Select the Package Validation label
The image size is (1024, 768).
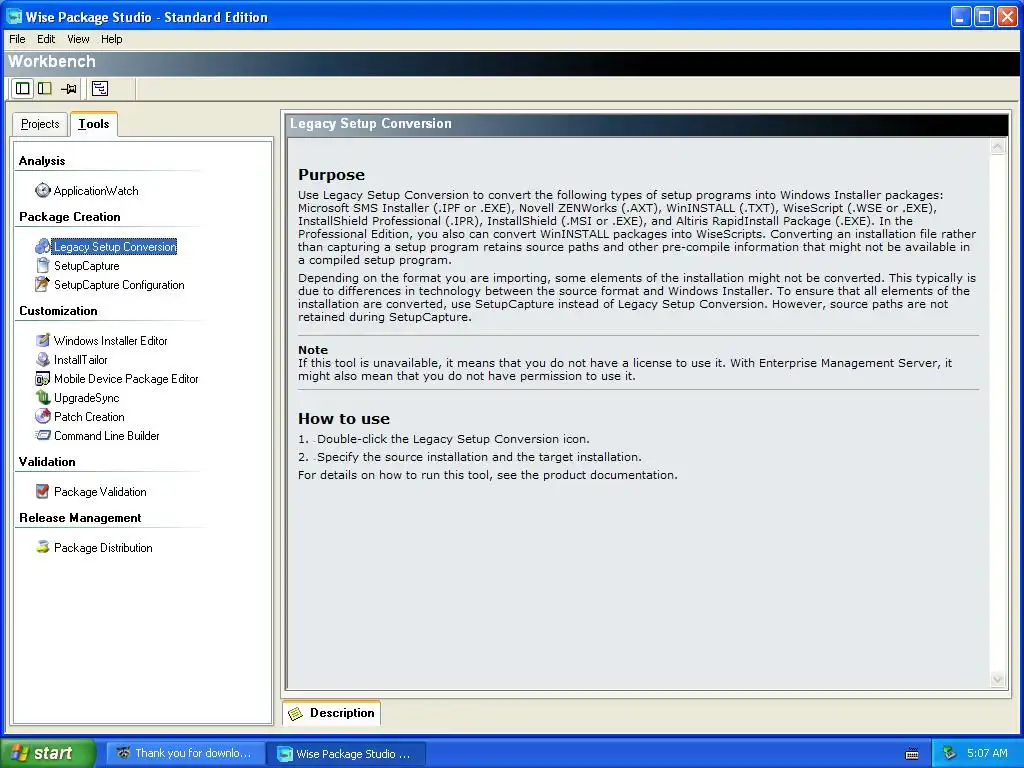tap(101, 492)
